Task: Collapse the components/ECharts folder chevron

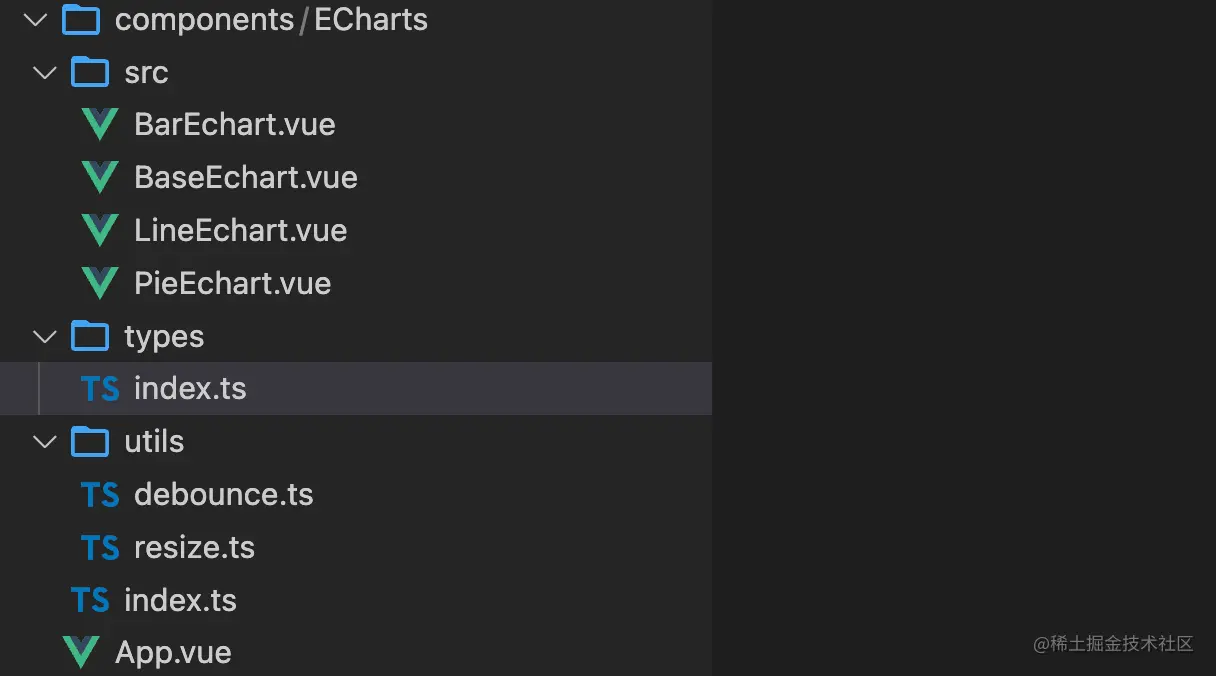Action: click(x=35, y=19)
